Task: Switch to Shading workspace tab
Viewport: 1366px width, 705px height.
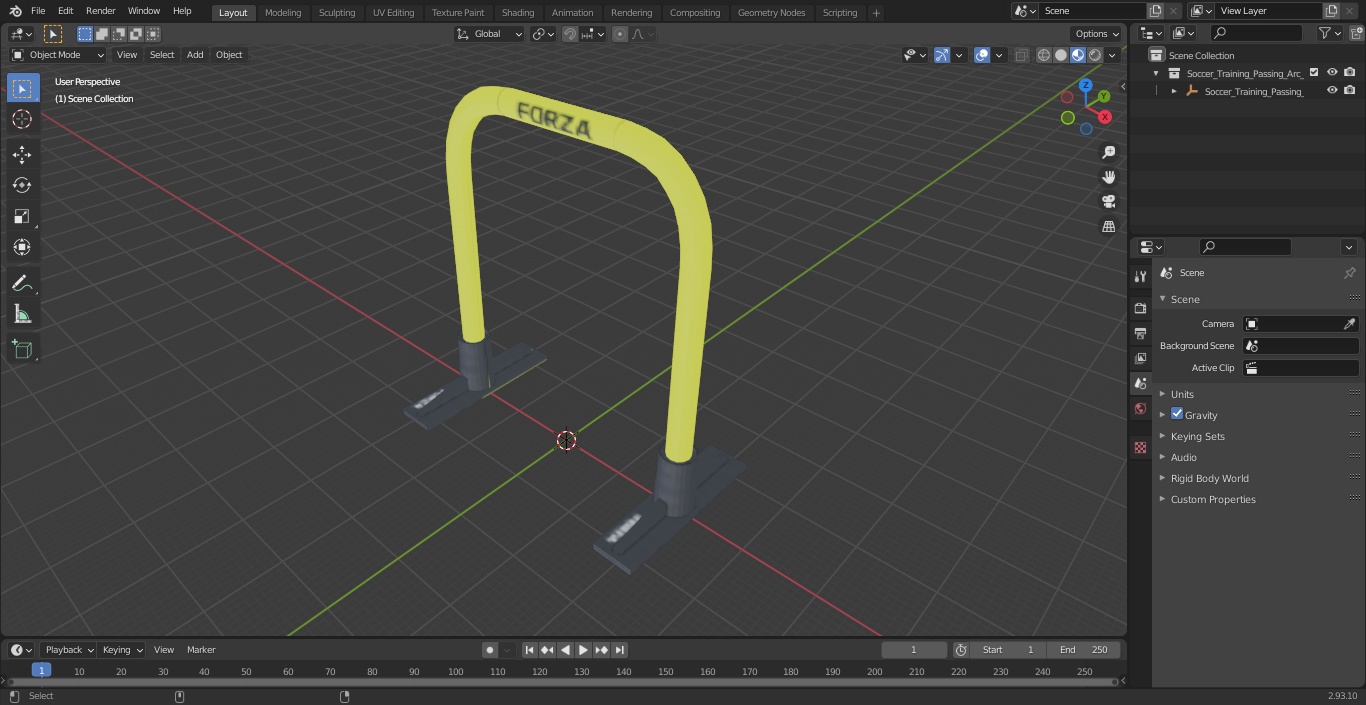Action: click(518, 12)
